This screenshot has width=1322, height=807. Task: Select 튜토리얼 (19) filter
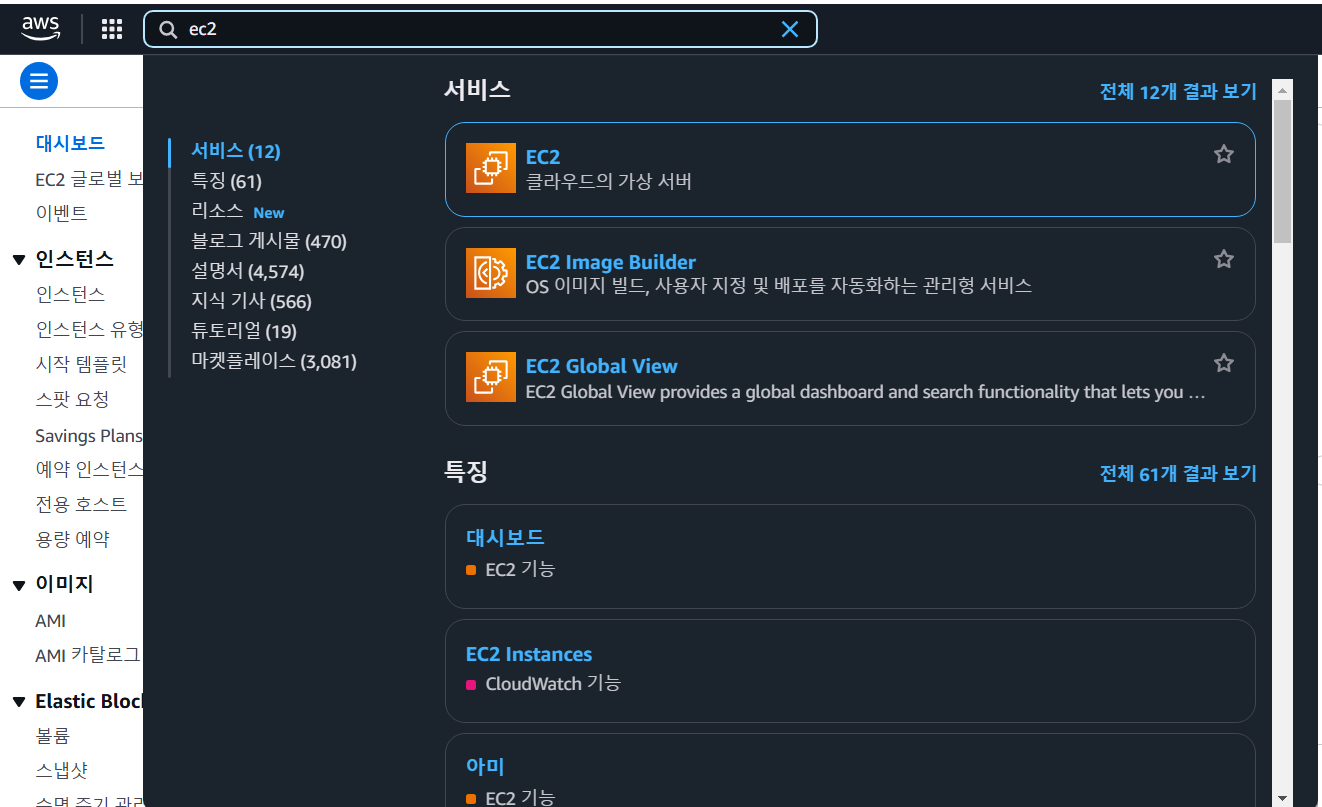point(244,331)
